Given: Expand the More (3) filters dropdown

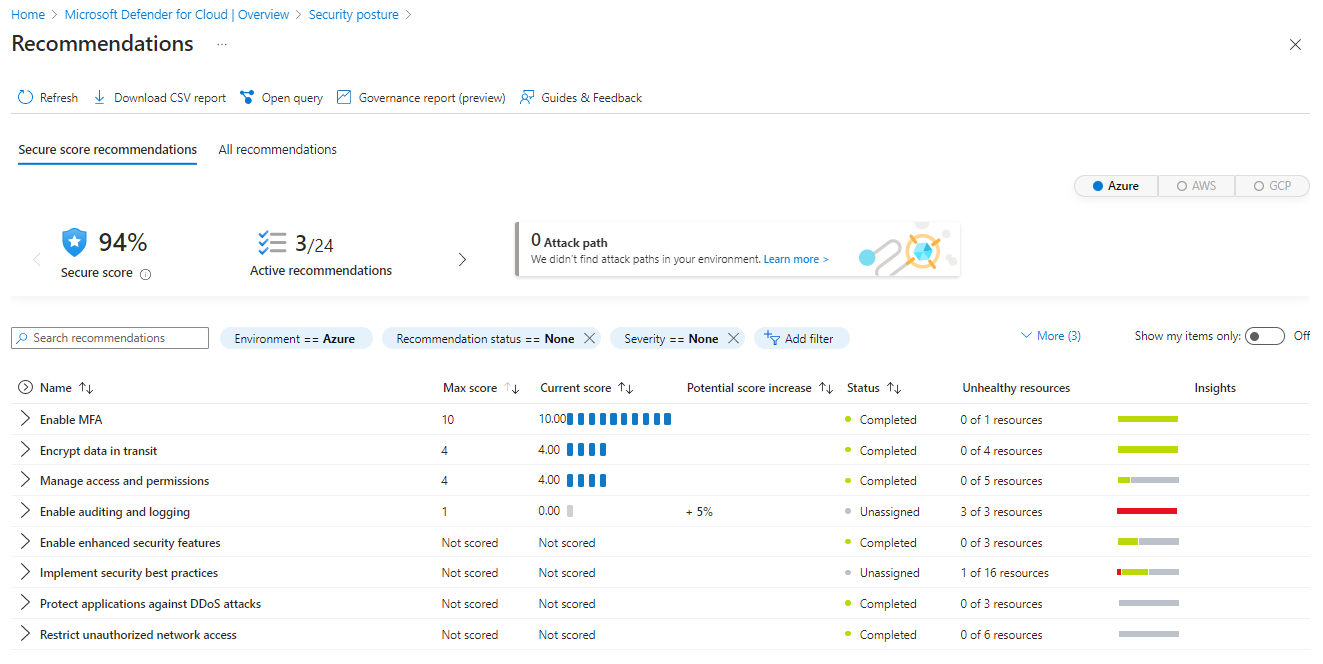Looking at the screenshot, I should 1050,336.
